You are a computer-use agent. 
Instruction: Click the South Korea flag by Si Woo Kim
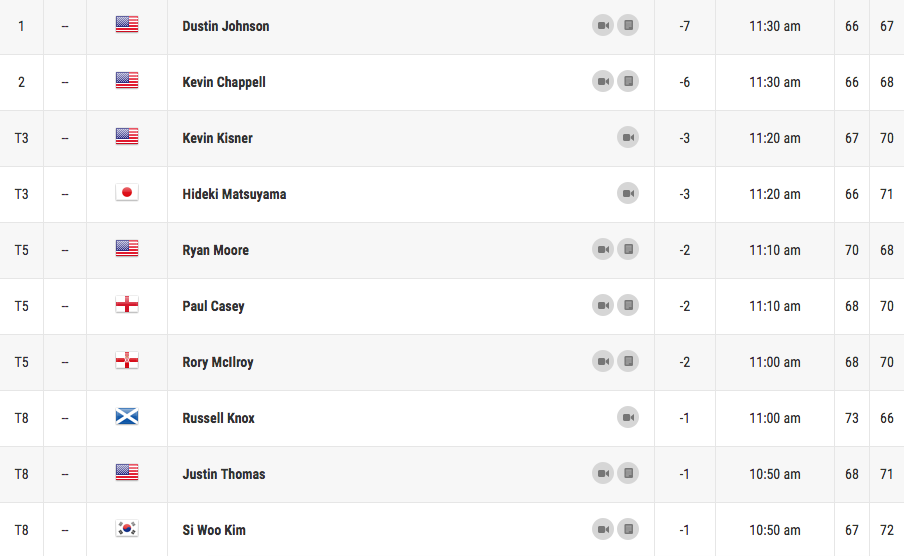point(127,528)
